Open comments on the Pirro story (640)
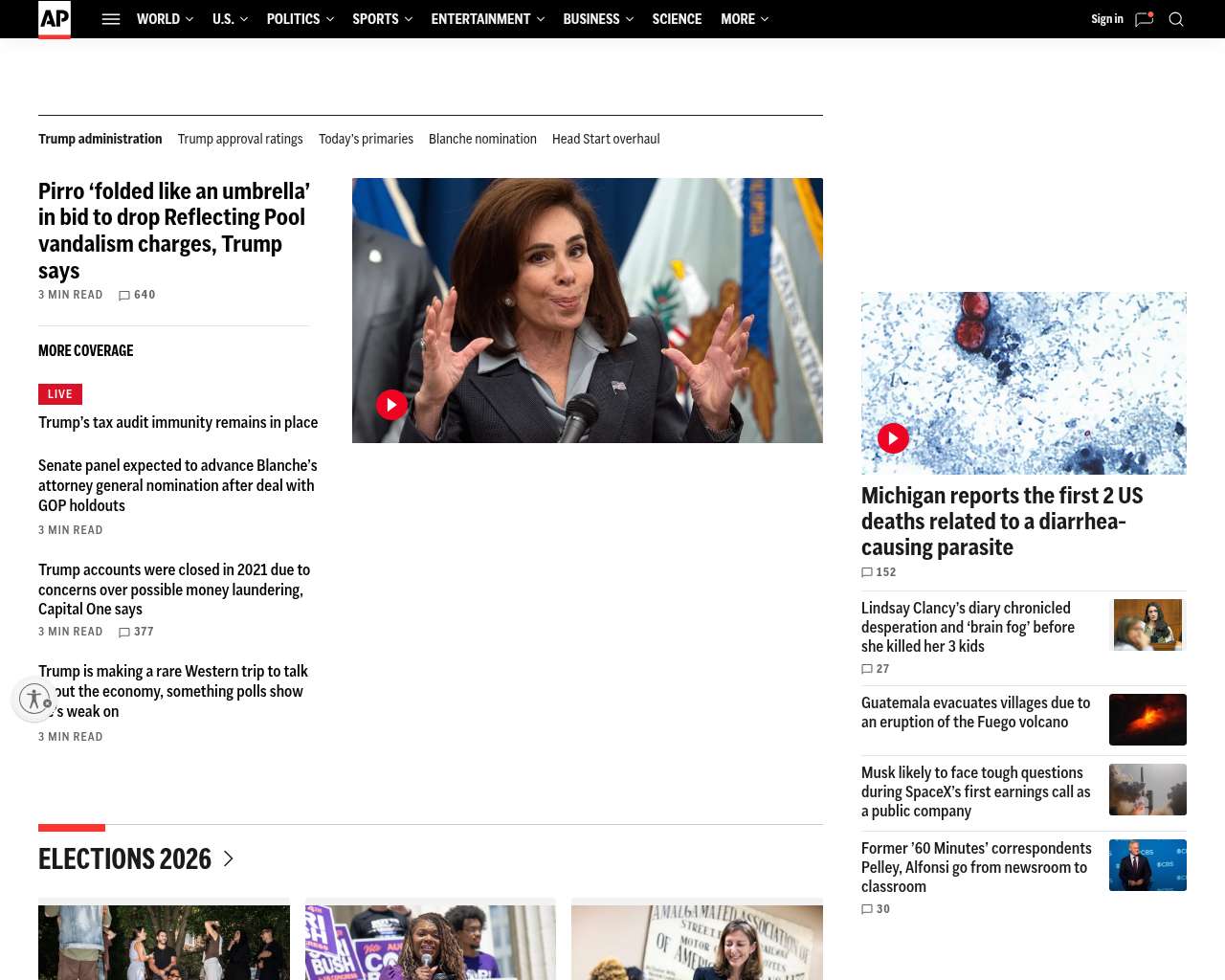This screenshot has width=1225, height=980. (137, 295)
